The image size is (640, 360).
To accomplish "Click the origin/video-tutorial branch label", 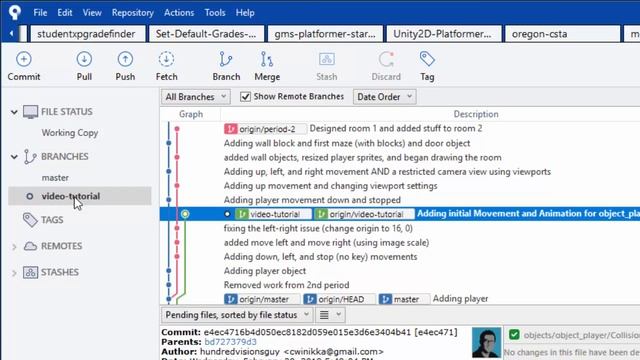I will pyautogui.click(x=364, y=214).
